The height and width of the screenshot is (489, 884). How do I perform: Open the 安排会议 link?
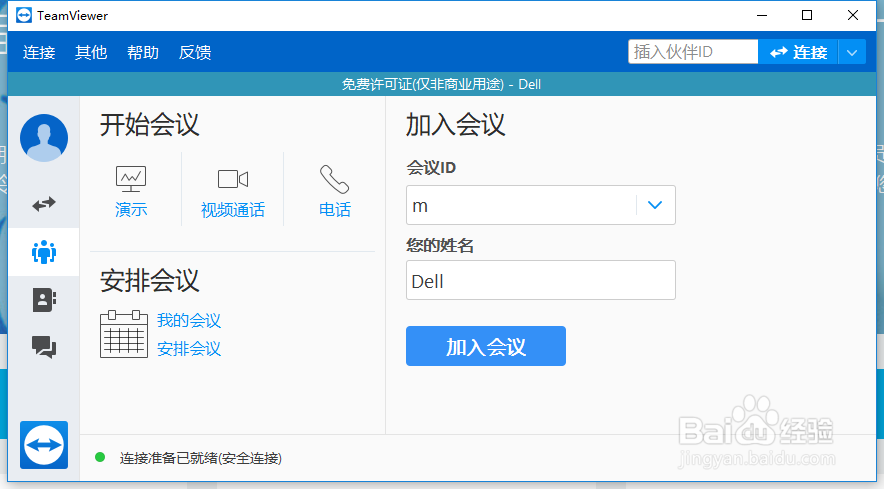click(x=189, y=349)
